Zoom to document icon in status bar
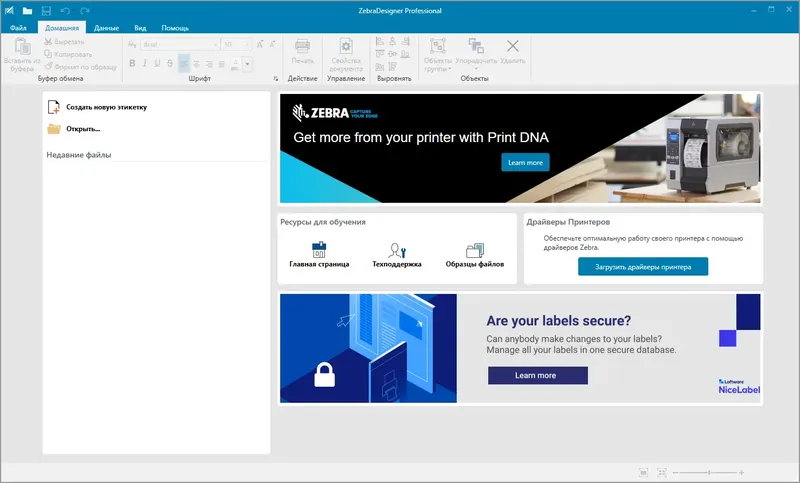The width and height of the screenshot is (800, 483). click(x=643, y=473)
